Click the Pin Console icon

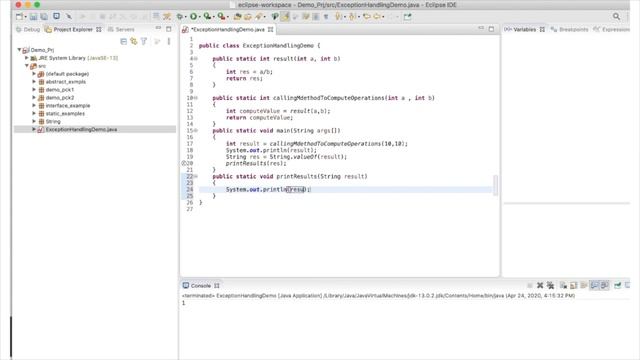pyautogui.click(x=617, y=285)
